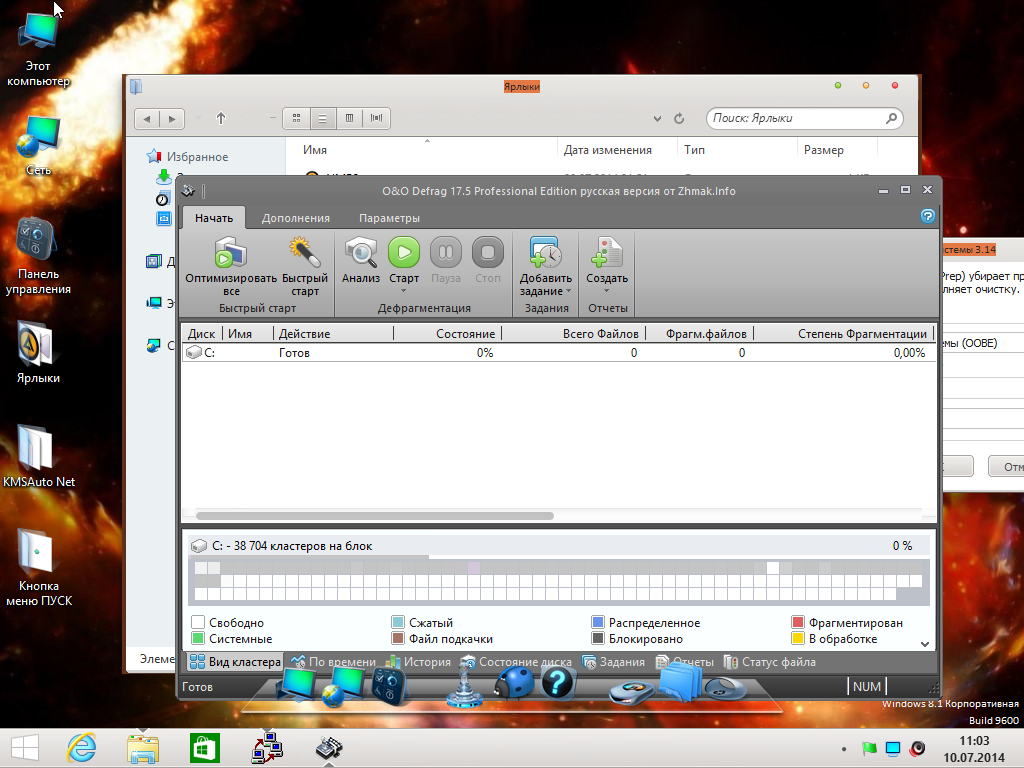Switch to the Дополнения ribbon tab
This screenshot has height=768, width=1024.
click(x=296, y=218)
